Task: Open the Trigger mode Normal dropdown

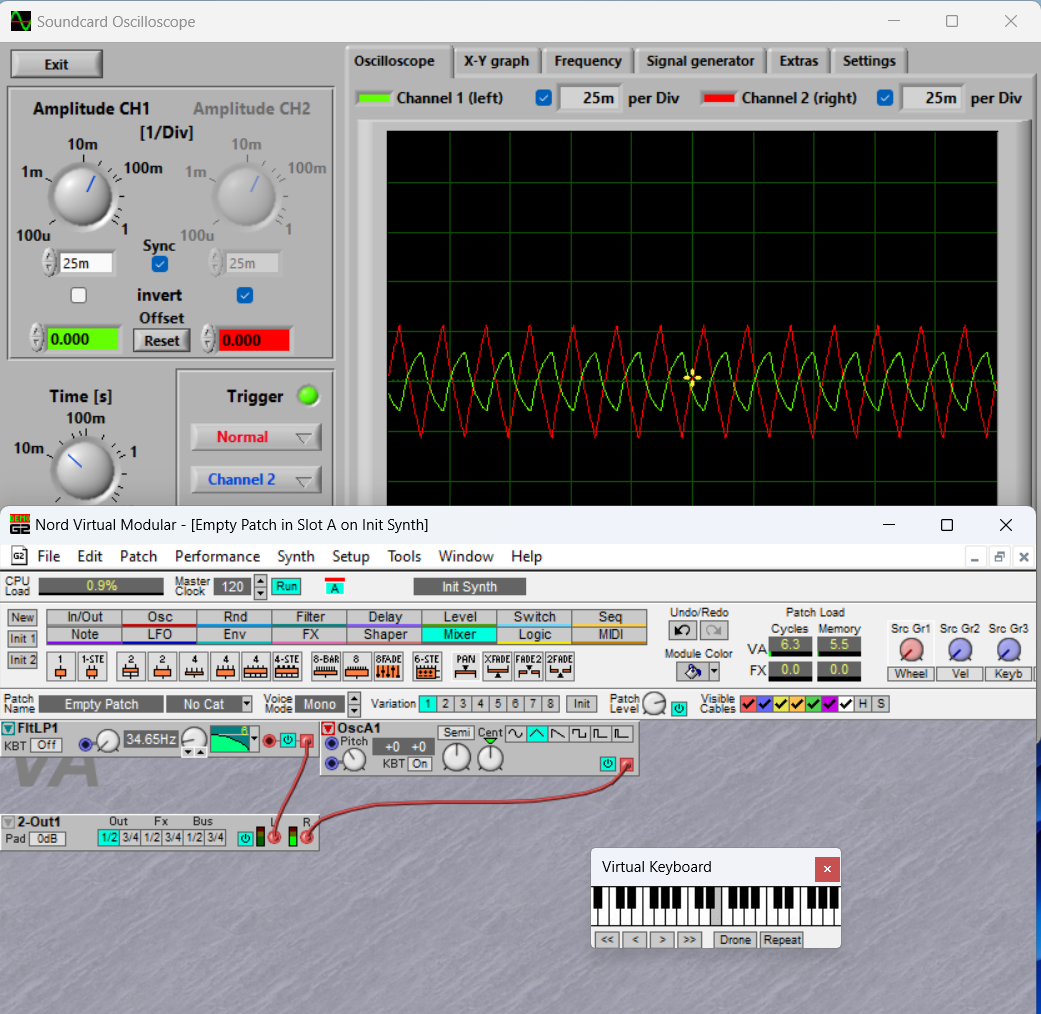Action: tap(256, 437)
